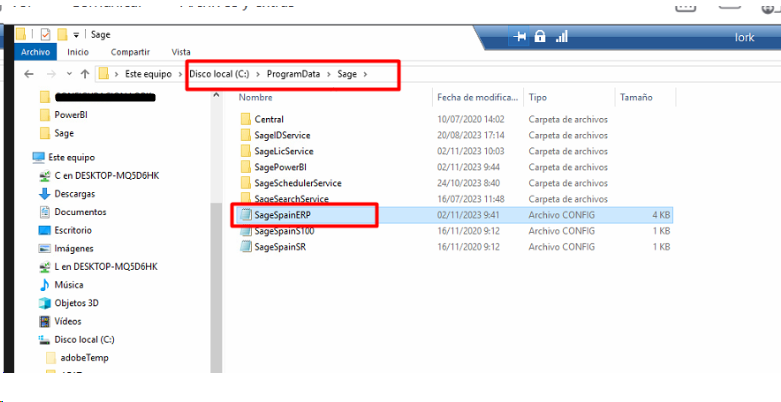Select the Central folder icon
The image size is (781, 402).
[245, 119]
